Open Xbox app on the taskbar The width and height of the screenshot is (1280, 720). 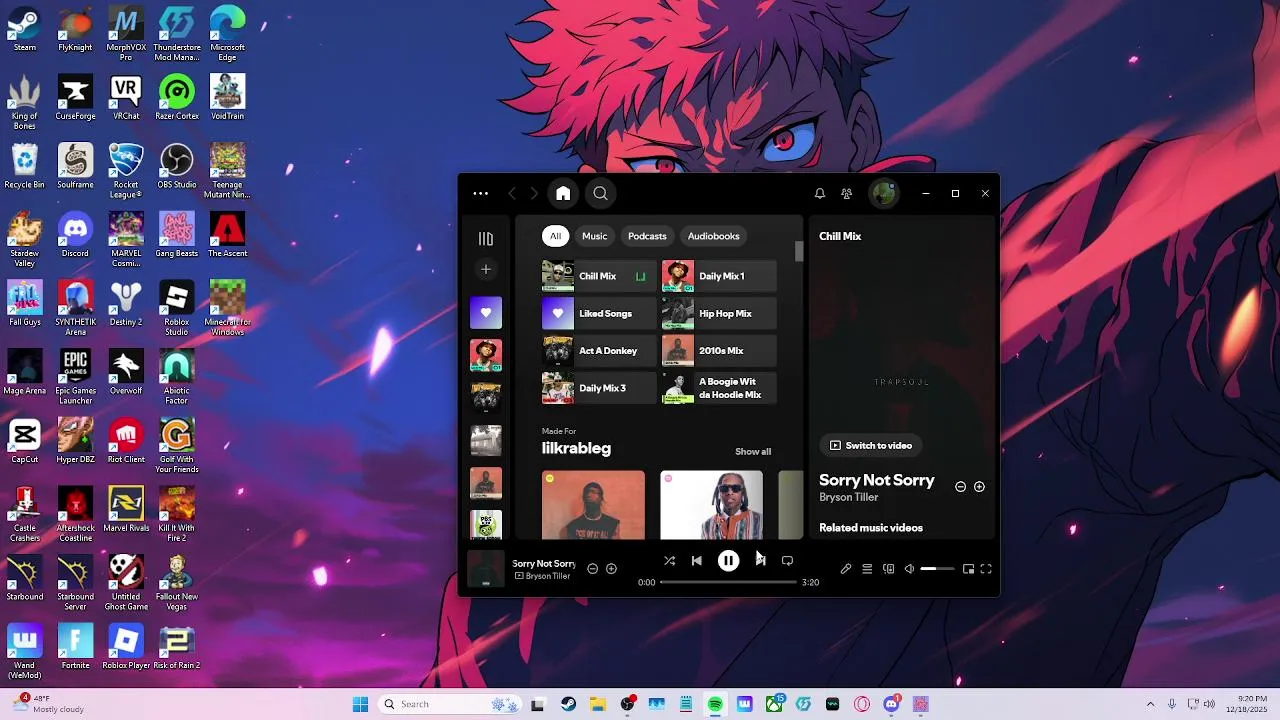(x=774, y=704)
